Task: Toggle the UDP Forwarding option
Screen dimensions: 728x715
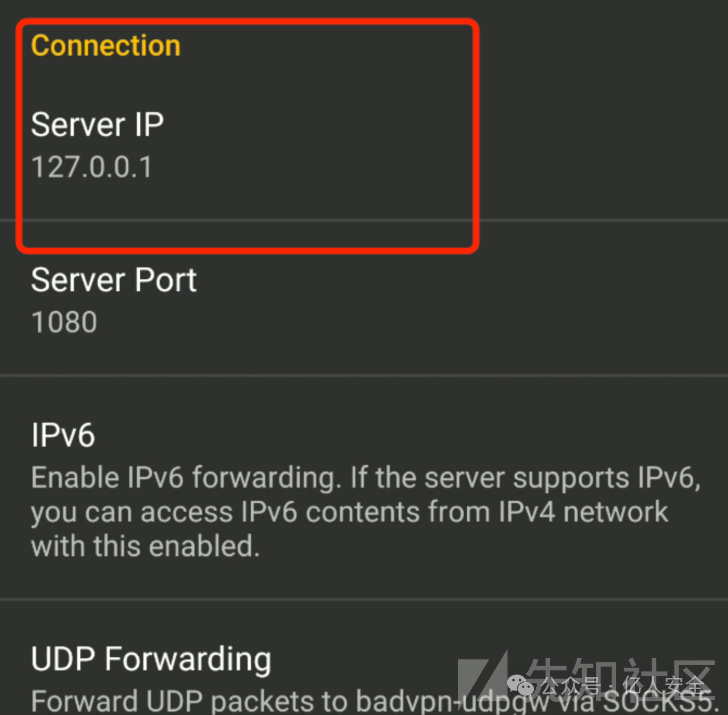Action: (x=151, y=659)
